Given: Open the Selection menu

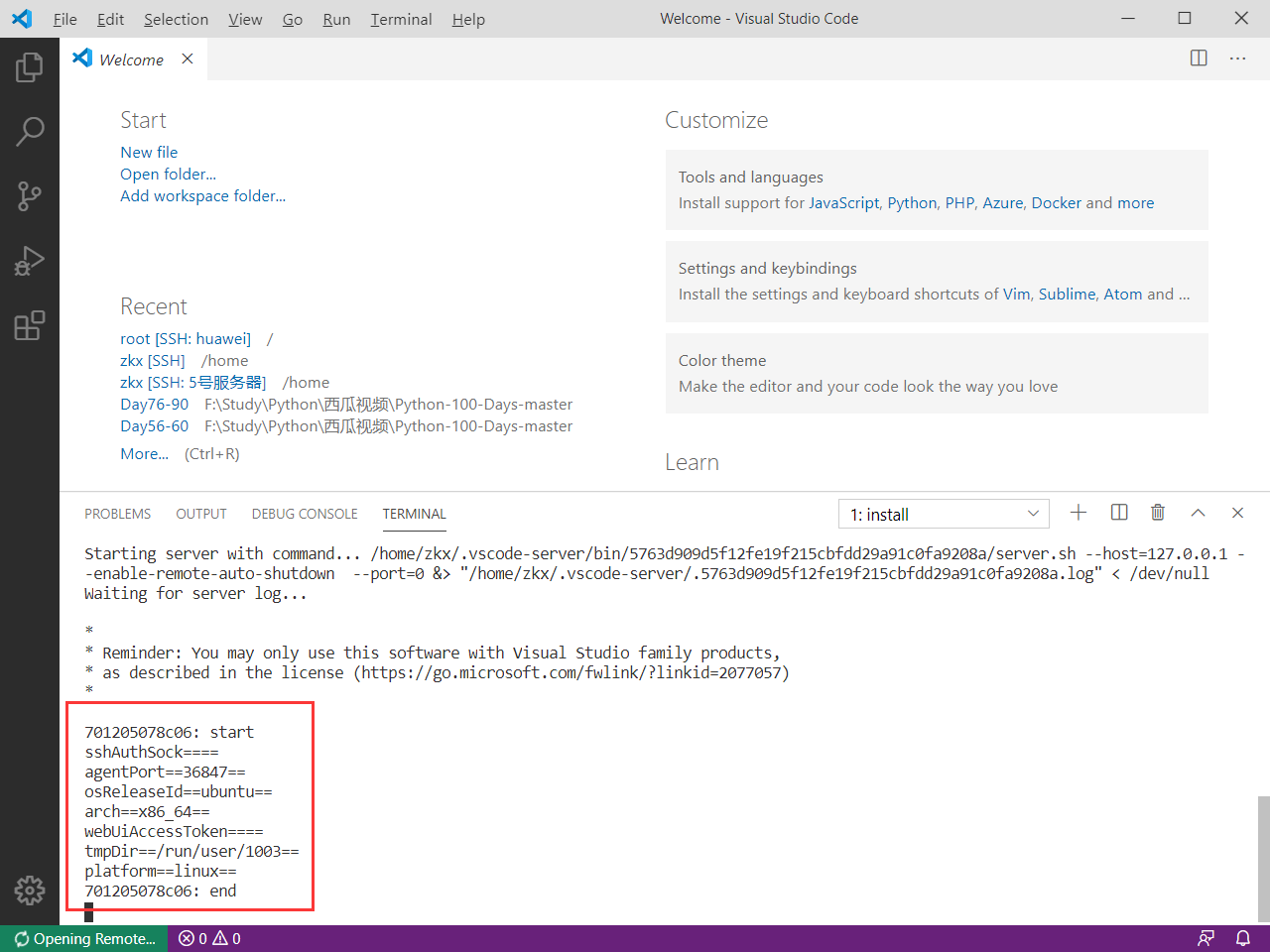Looking at the screenshot, I should [x=177, y=19].
